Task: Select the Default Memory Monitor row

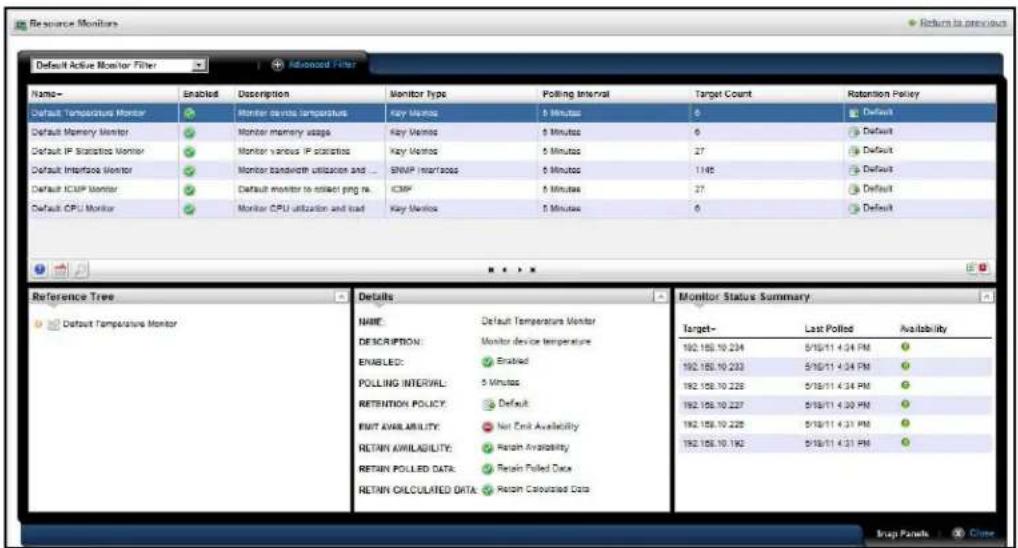Action: coord(512,132)
